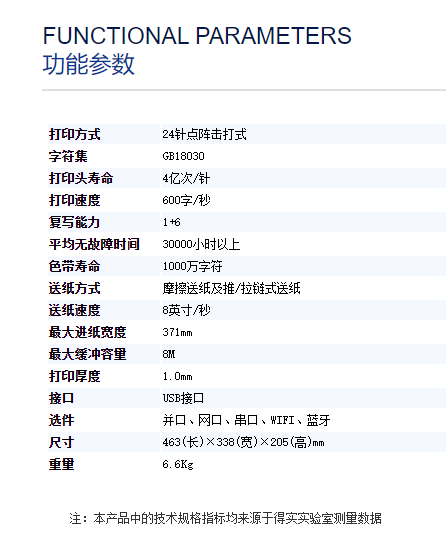Select the 30000小时以上 value
446x555 pixels.
point(201,244)
